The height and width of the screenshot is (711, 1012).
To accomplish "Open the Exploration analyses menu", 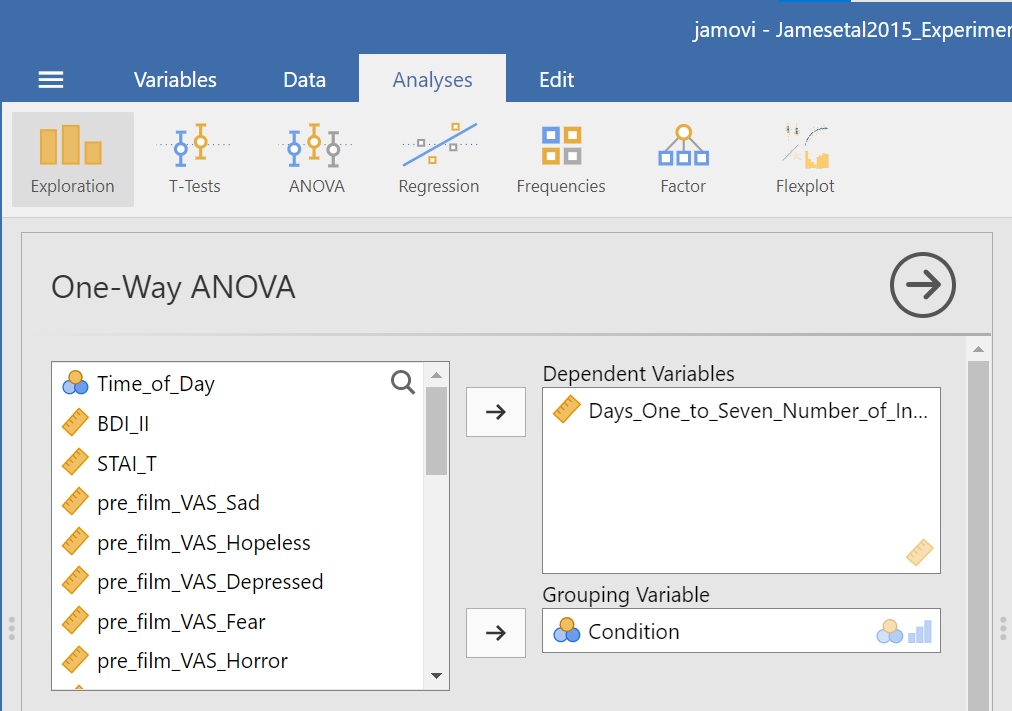I will click(x=73, y=159).
